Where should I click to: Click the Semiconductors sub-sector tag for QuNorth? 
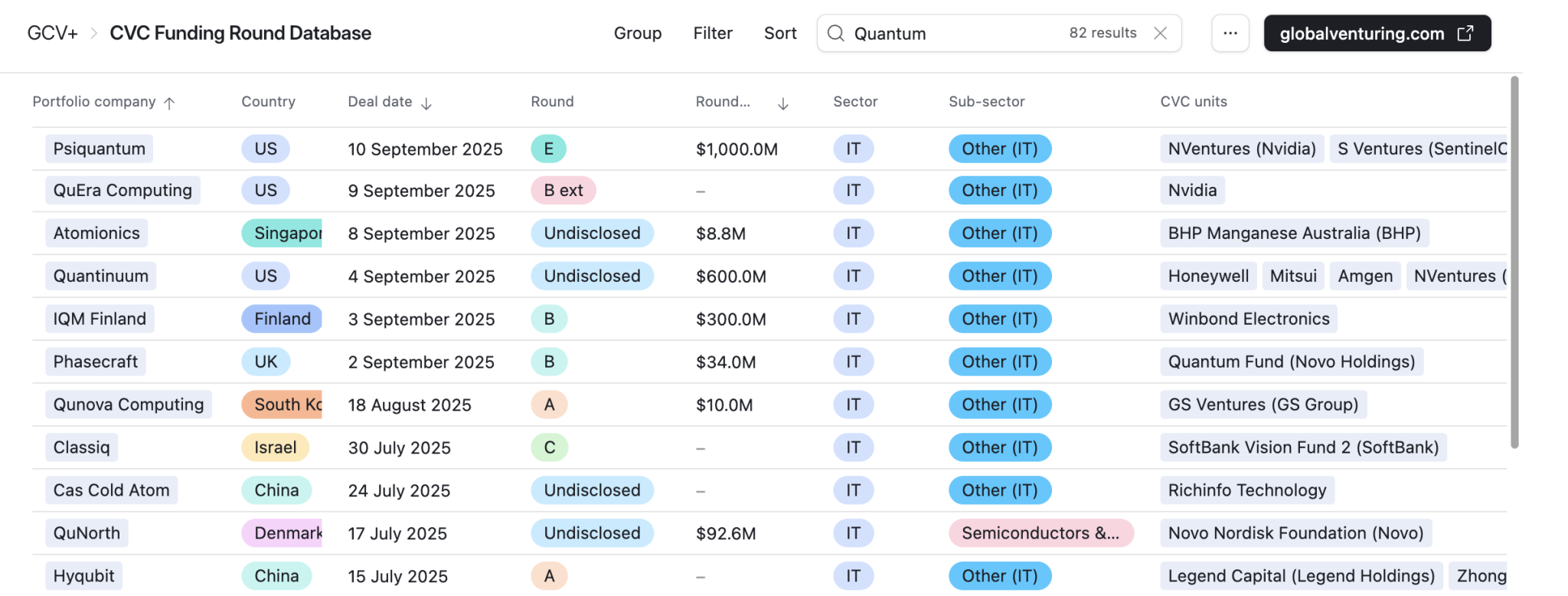tap(1040, 533)
